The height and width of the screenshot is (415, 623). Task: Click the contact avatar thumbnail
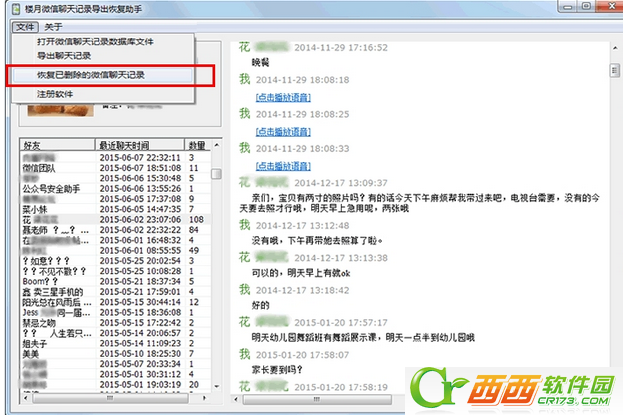pos(60,110)
